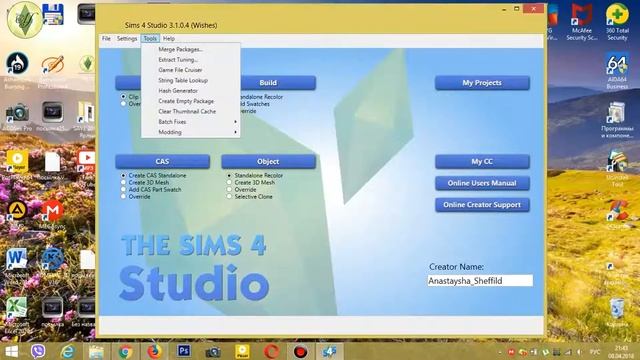Choose Extract Tuning menu entry
The height and width of the screenshot is (360, 640).
[x=191, y=60]
